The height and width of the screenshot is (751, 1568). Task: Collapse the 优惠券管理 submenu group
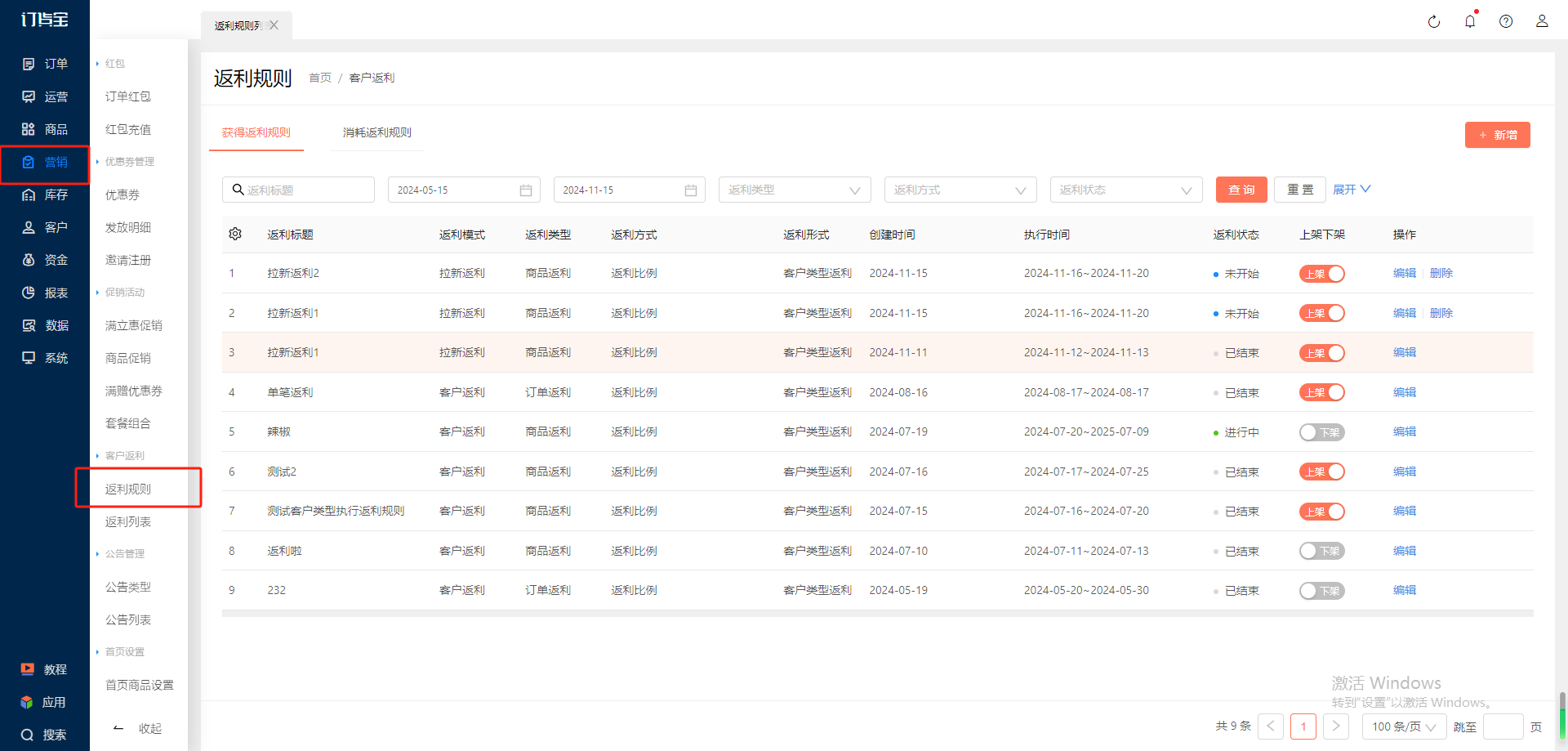tap(126, 162)
